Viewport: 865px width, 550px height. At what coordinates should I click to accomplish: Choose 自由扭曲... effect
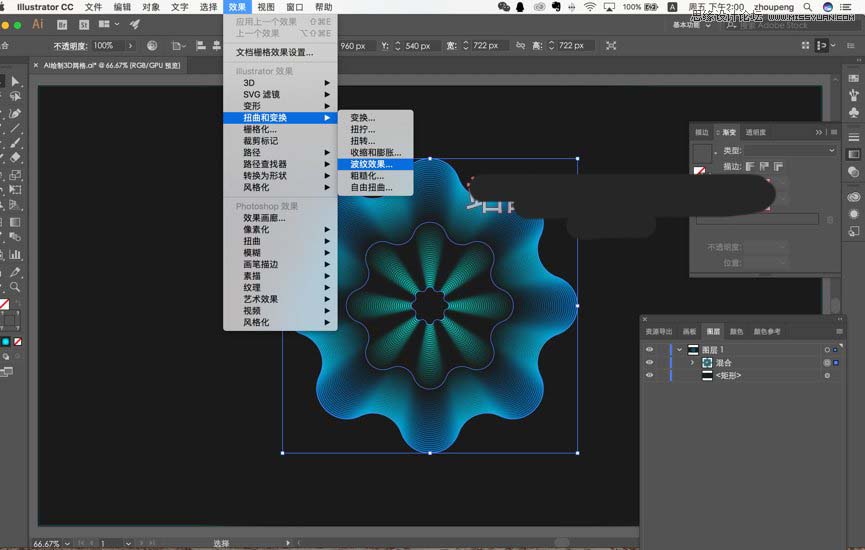375,187
